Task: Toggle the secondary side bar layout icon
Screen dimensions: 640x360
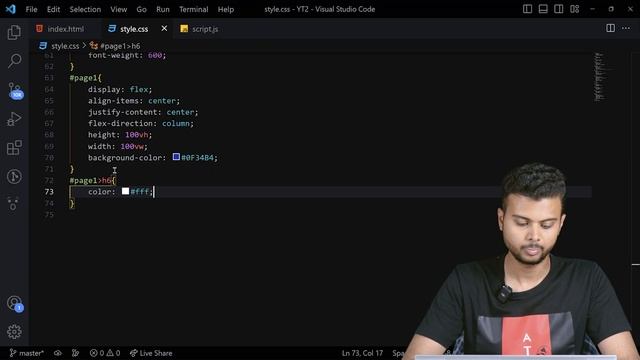Action: pyautogui.click(x=558, y=9)
